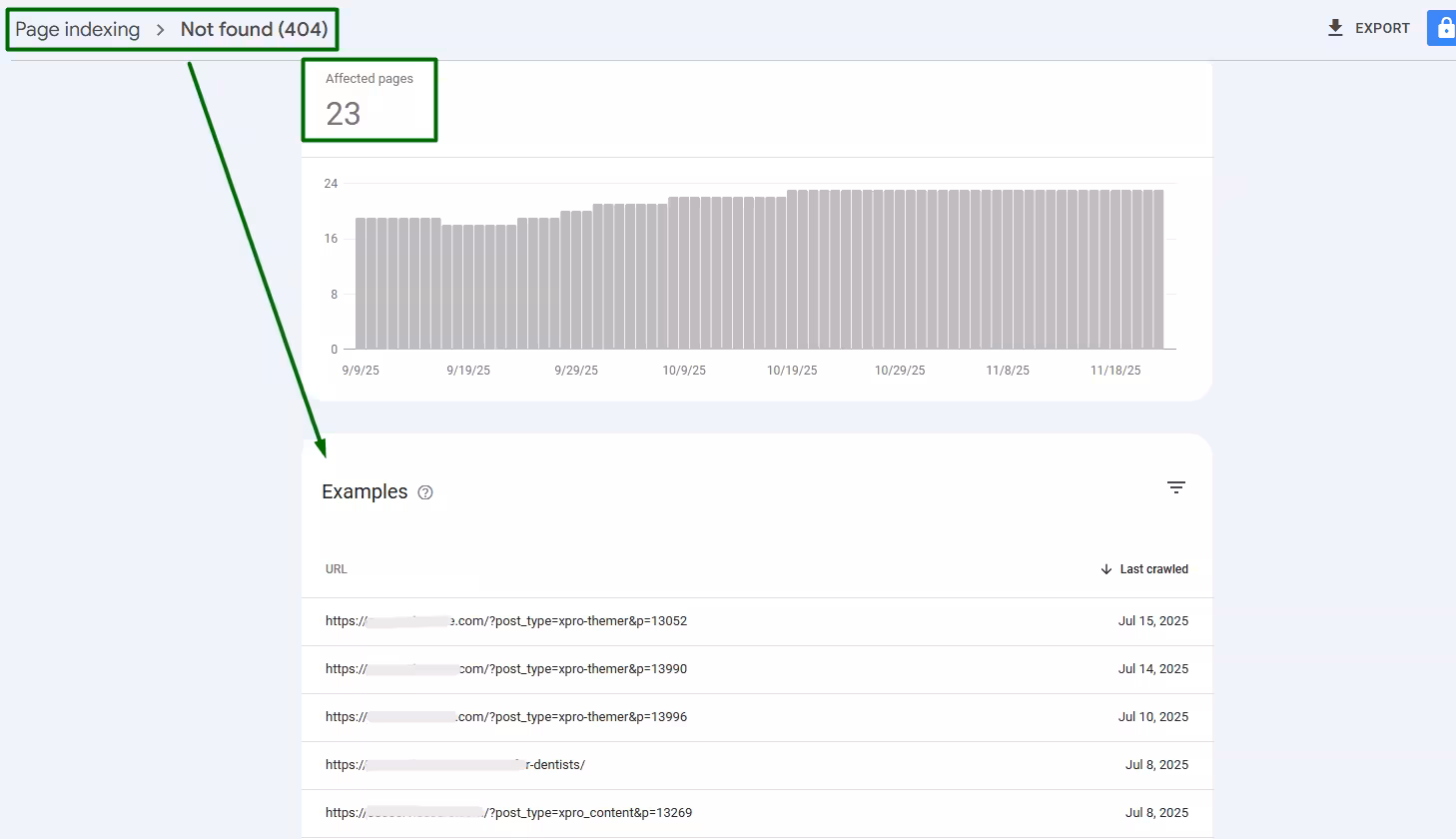
Task: Toggle the Affected pages metric card
Action: pos(368,100)
